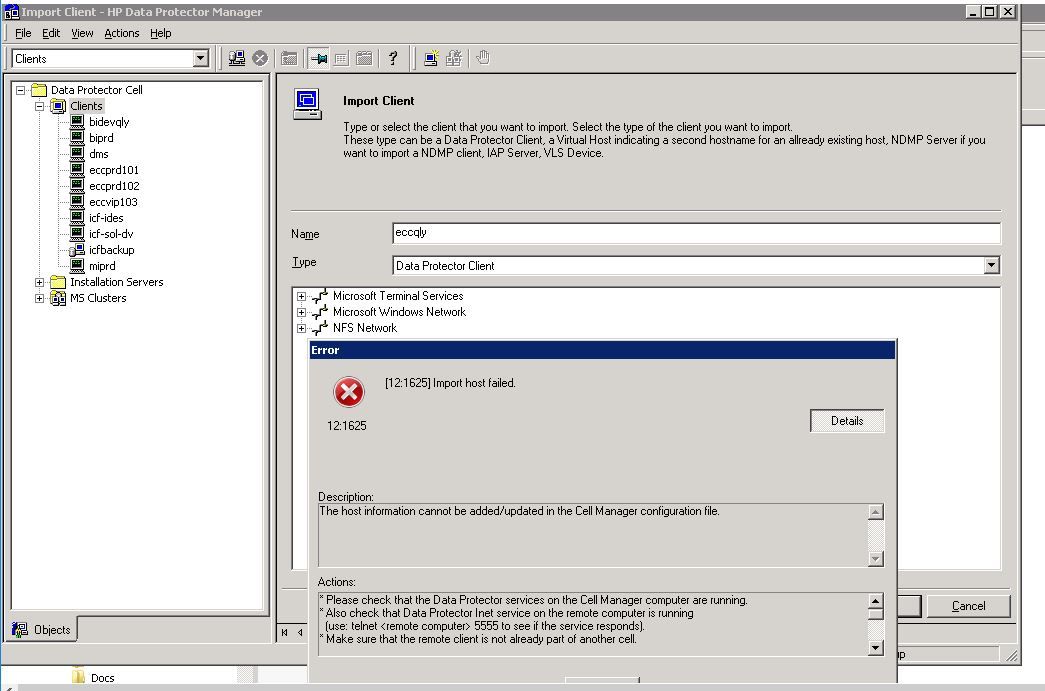Screen dimensions: 1045x691
Task: Click the eccprd101 client icon
Action: (x=77, y=170)
